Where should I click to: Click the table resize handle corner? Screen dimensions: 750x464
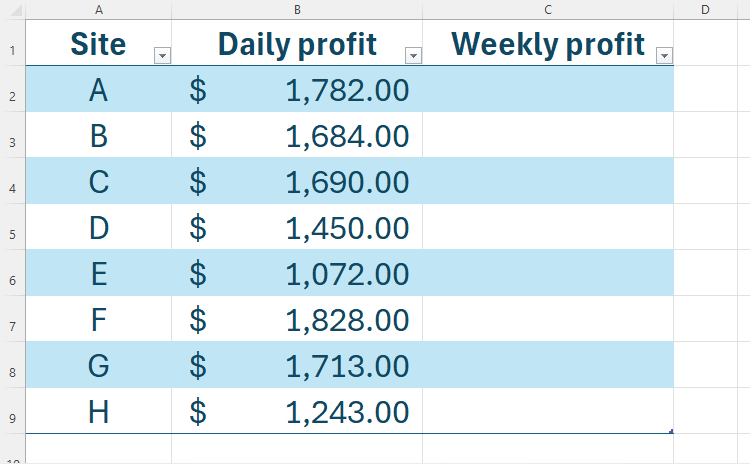click(x=671, y=432)
